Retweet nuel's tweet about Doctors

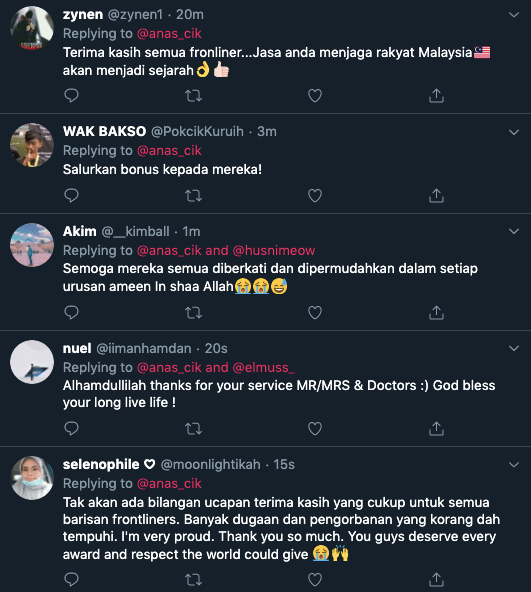pos(193,429)
